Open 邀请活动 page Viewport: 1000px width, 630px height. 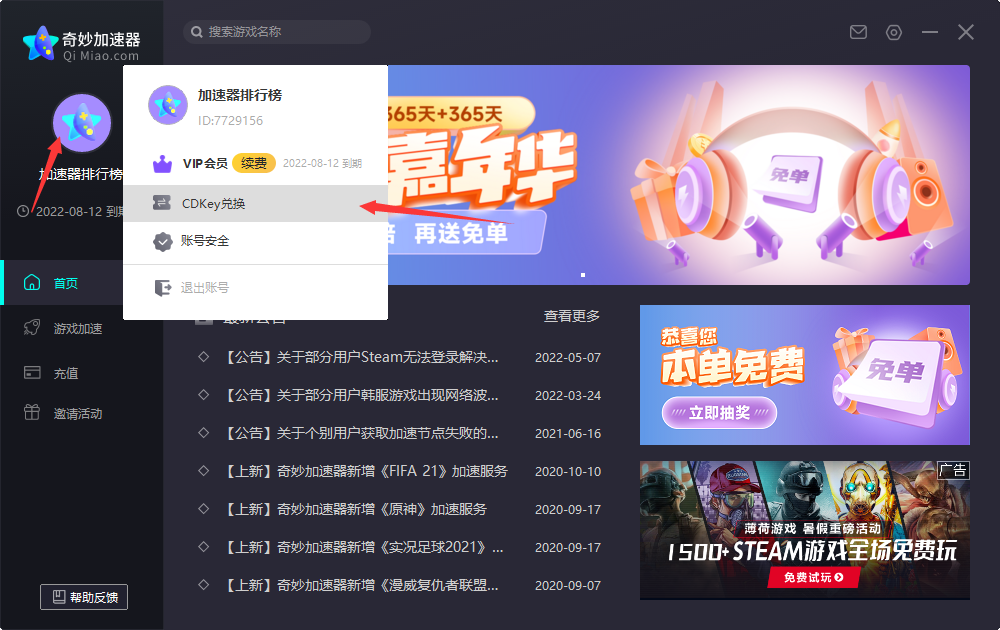coord(78,413)
